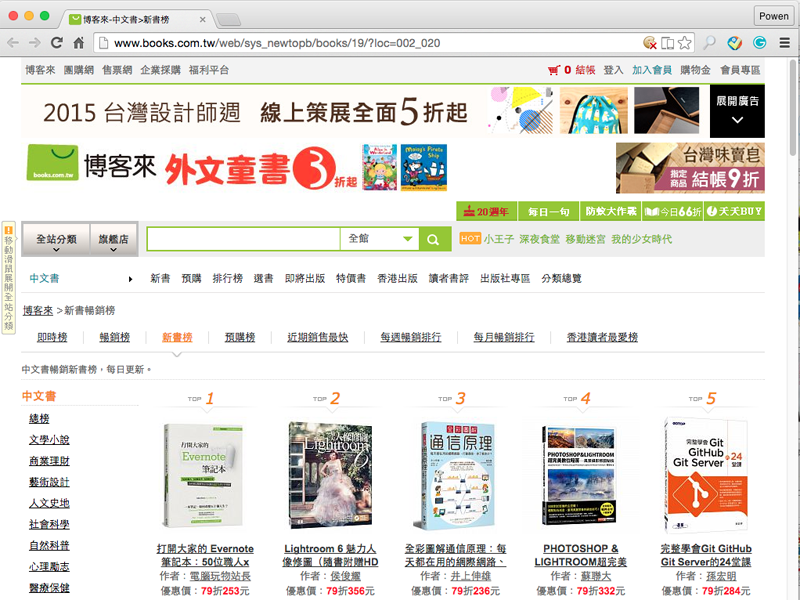
Task: Go back with the browser back arrow
Action: 13,43
